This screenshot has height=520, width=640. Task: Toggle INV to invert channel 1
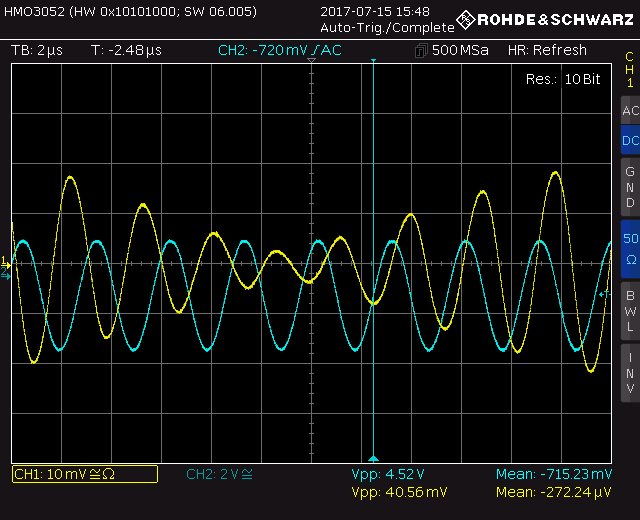[x=629, y=372]
